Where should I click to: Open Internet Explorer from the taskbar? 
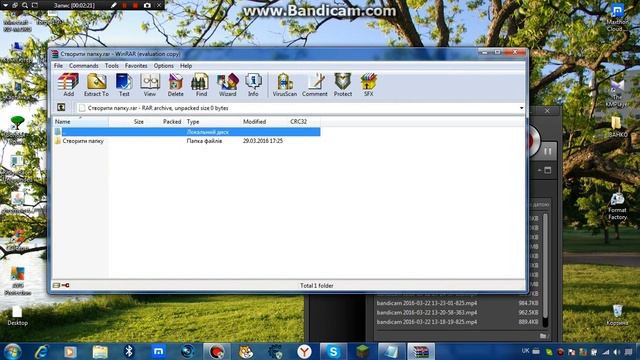41,351
